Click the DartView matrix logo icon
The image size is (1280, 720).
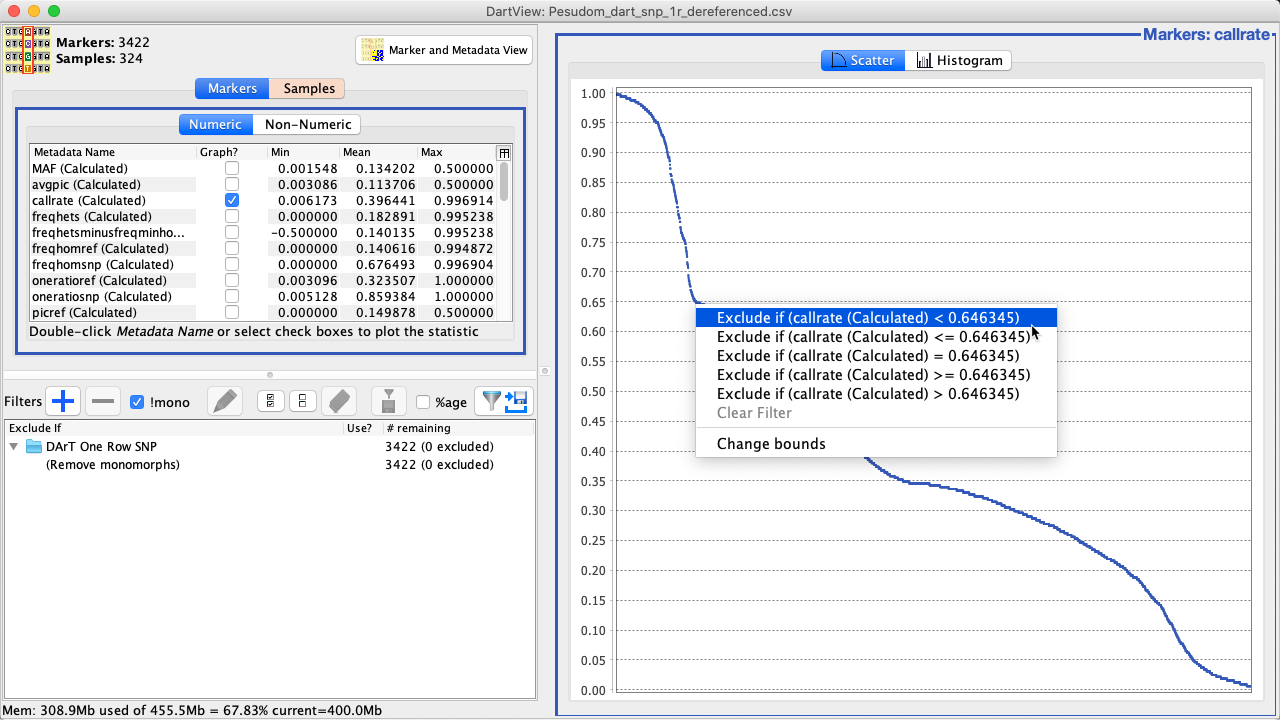pos(28,51)
